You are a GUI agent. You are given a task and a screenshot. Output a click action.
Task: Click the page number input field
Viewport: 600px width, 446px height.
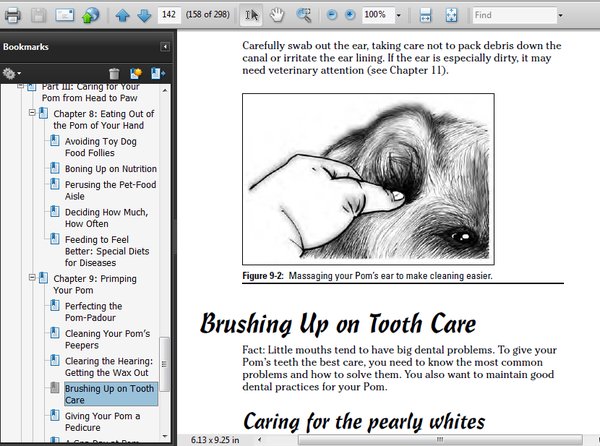pos(169,16)
